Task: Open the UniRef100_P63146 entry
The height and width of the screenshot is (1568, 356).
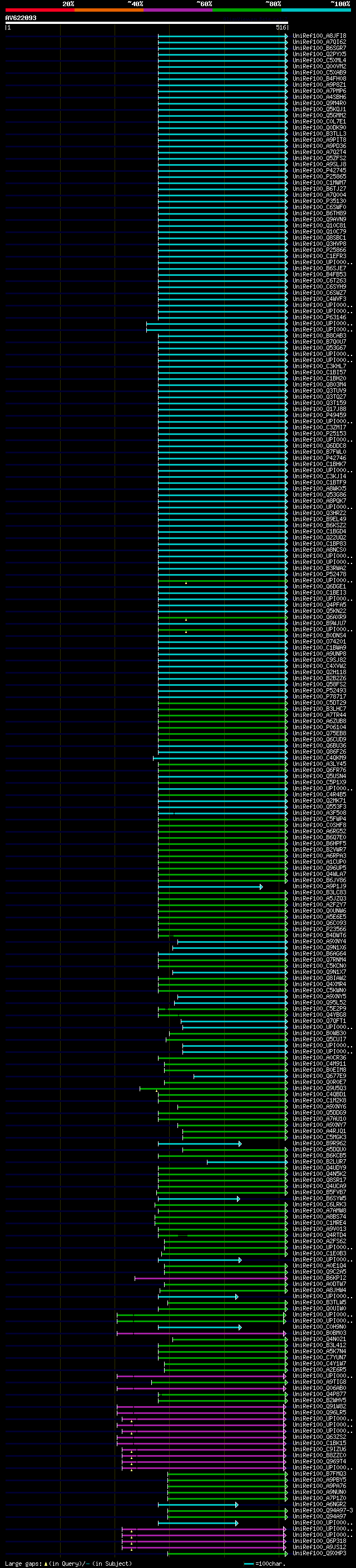Action: [319, 317]
